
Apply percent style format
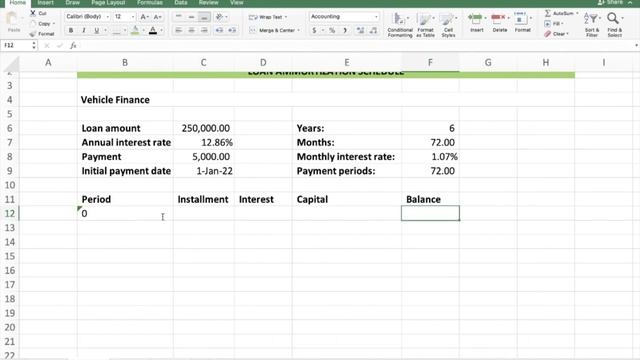click(x=332, y=31)
